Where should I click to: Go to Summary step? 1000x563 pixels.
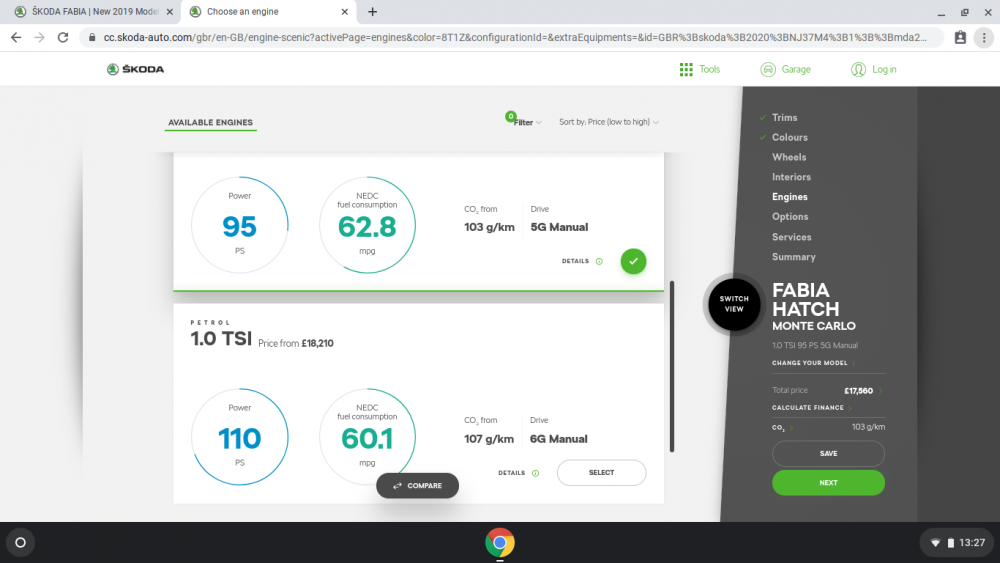coord(793,257)
